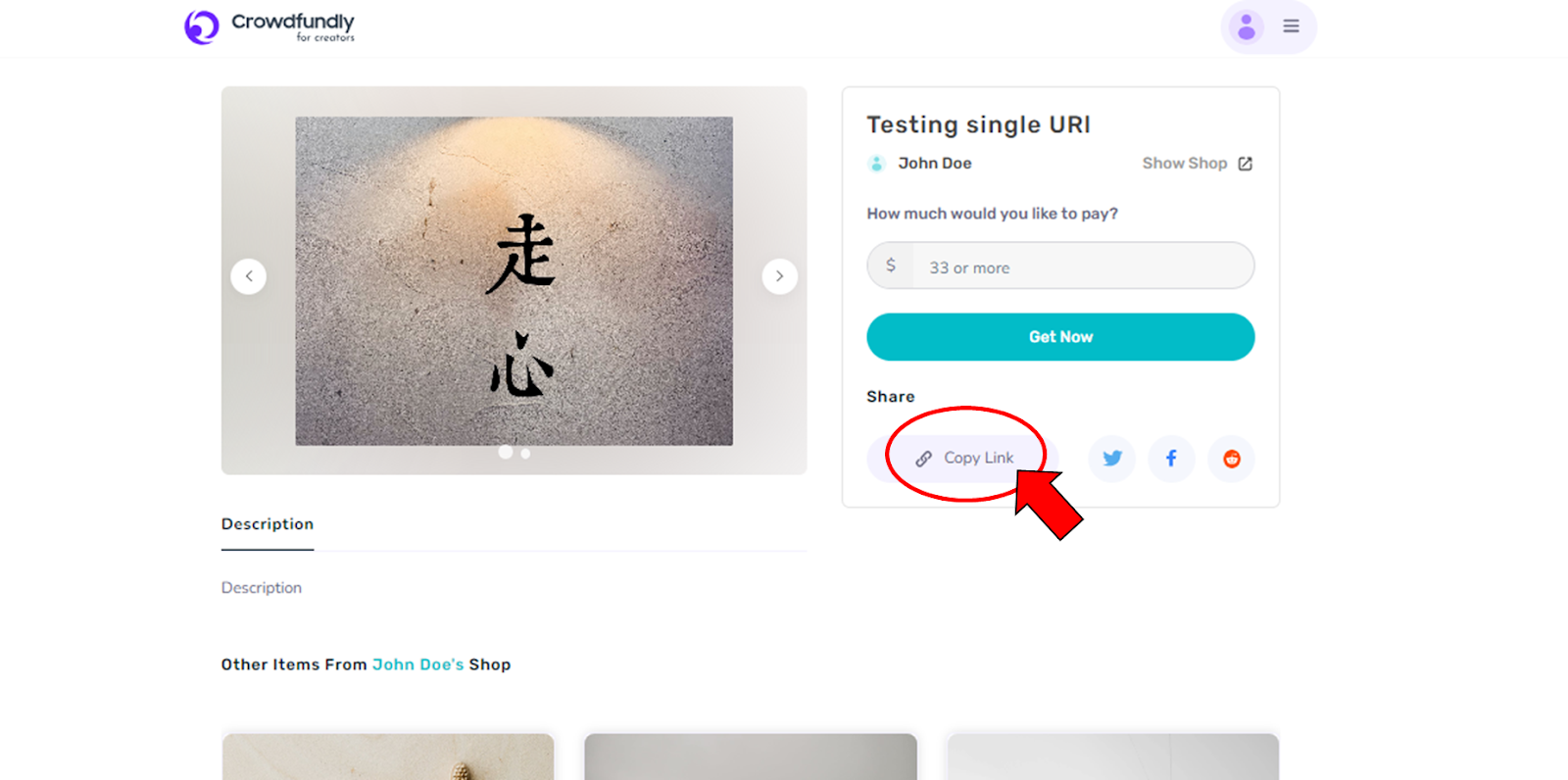Viewport: 1568px width, 780px height.
Task: Click the external link icon beside Show Shop
Action: coord(1245,164)
